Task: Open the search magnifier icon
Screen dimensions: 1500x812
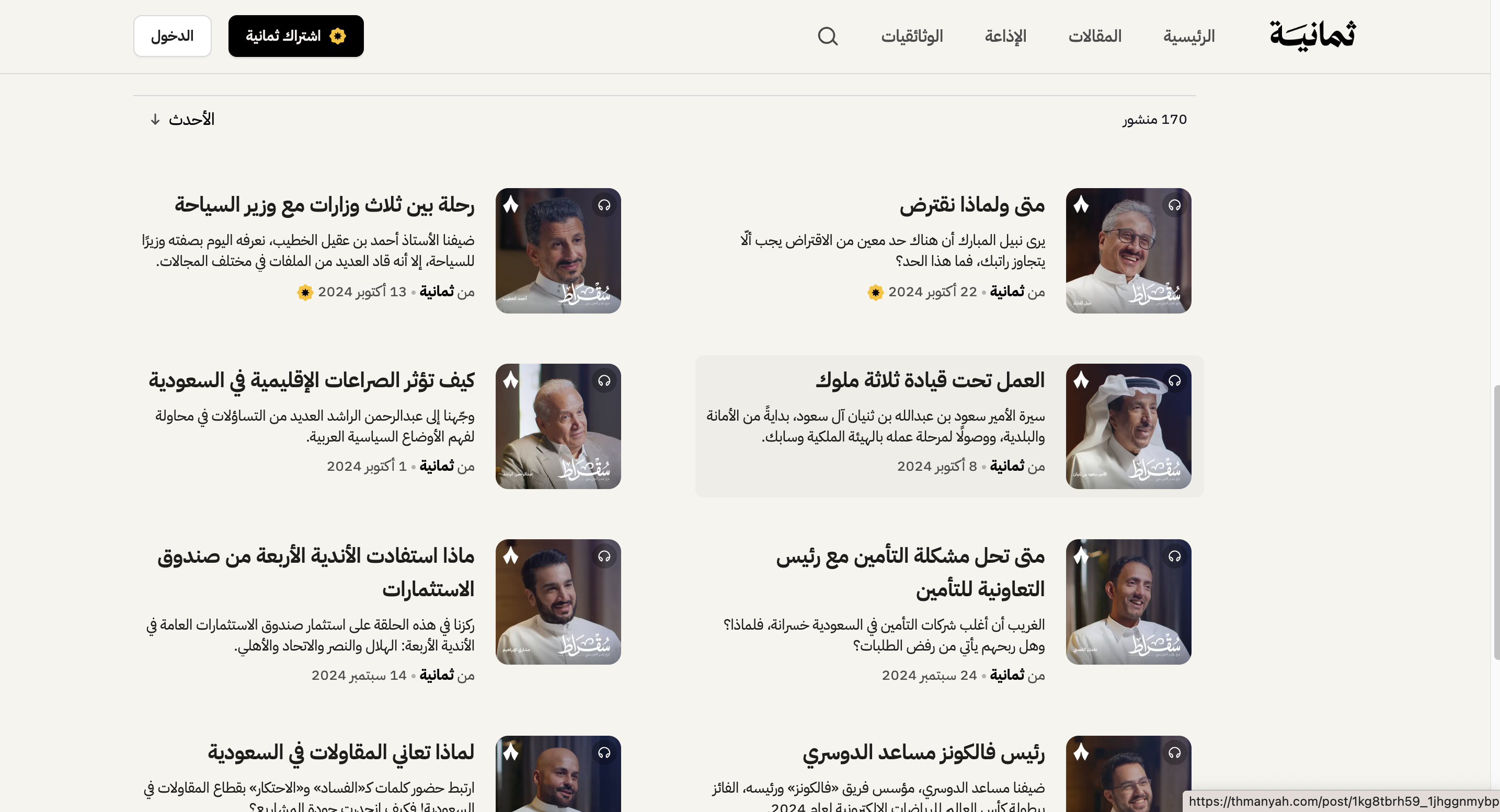Action: pyautogui.click(x=828, y=36)
